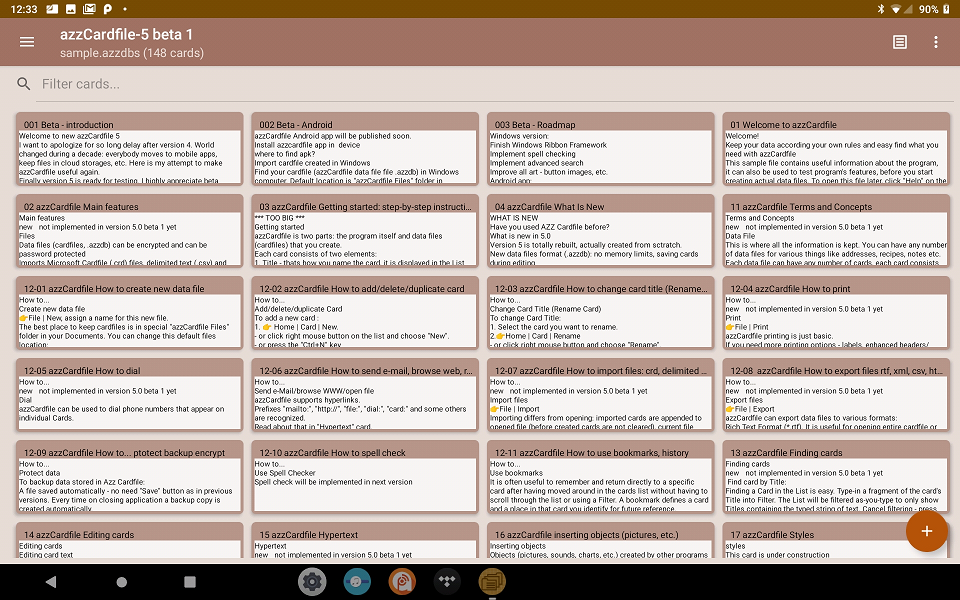Open the three-dot overflow menu
Screen dimensions: 960x600
coord(936,42)
